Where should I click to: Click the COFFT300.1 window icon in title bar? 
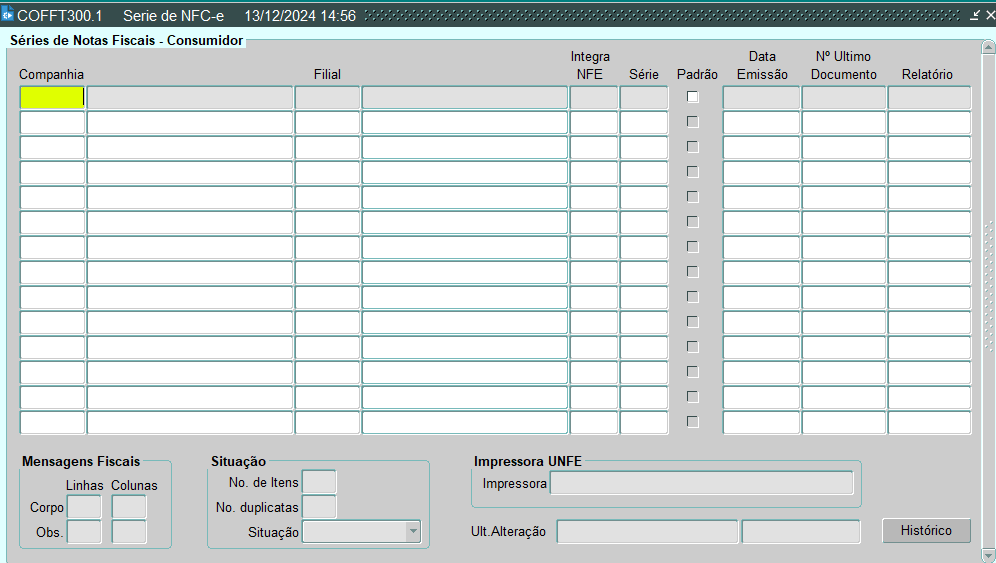pyautogui.click(x=8, y=15)
